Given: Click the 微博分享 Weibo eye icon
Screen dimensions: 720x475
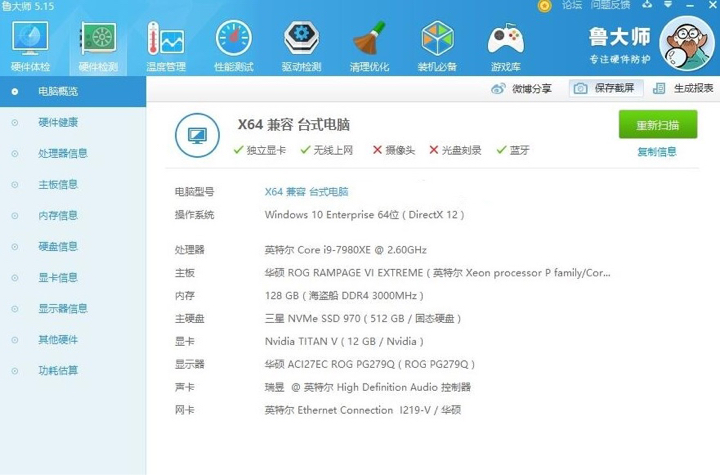Looking at the screenshot, I should click(498, 88).
